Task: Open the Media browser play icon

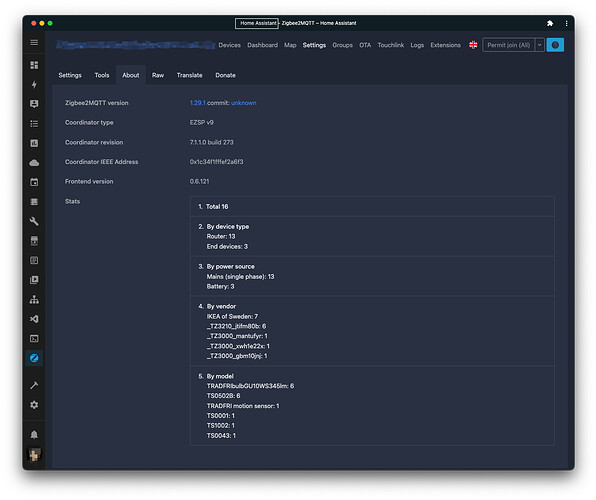Action: [34, 280]
